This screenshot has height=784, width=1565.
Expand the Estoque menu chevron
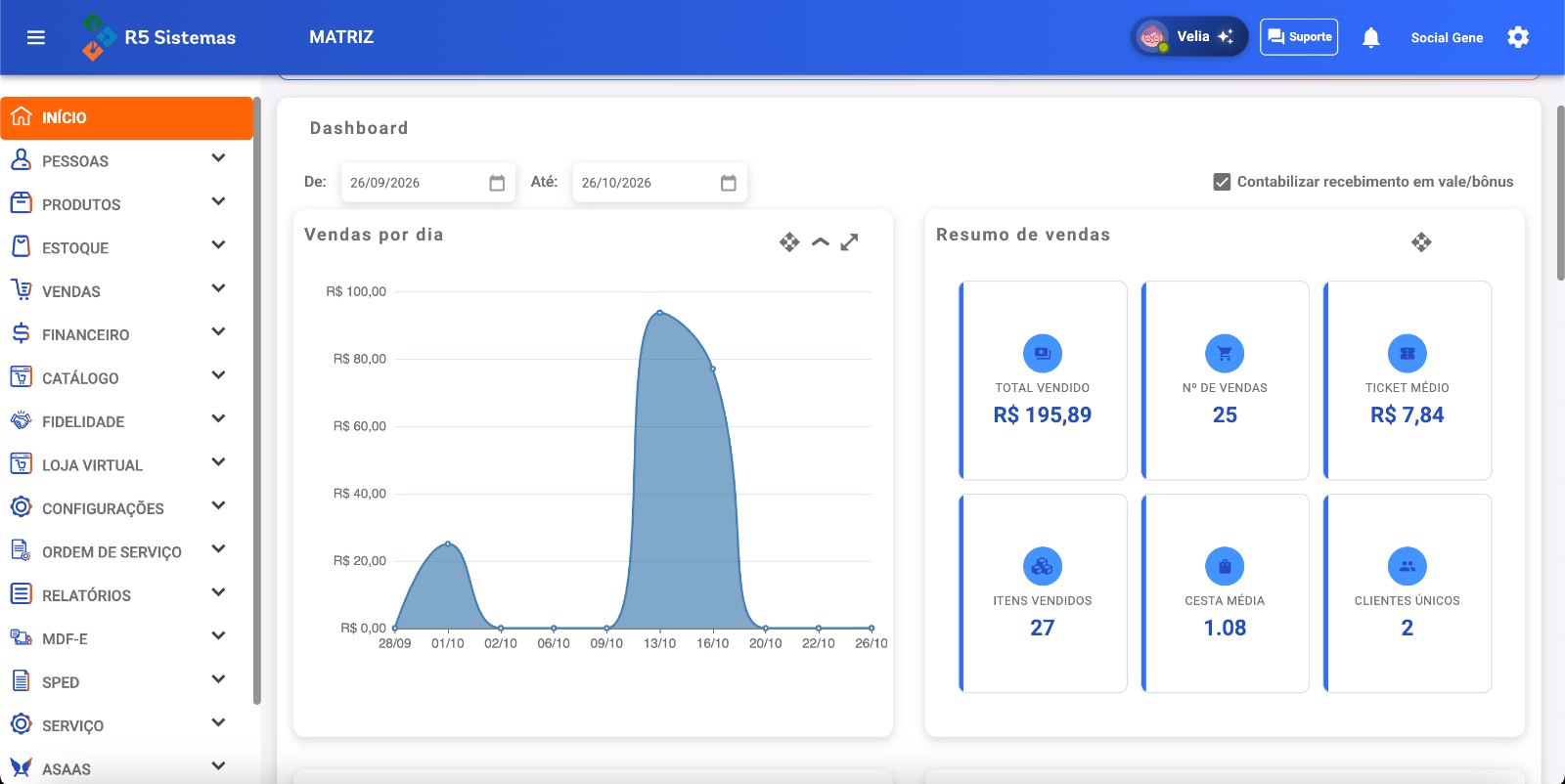point(218,245)
